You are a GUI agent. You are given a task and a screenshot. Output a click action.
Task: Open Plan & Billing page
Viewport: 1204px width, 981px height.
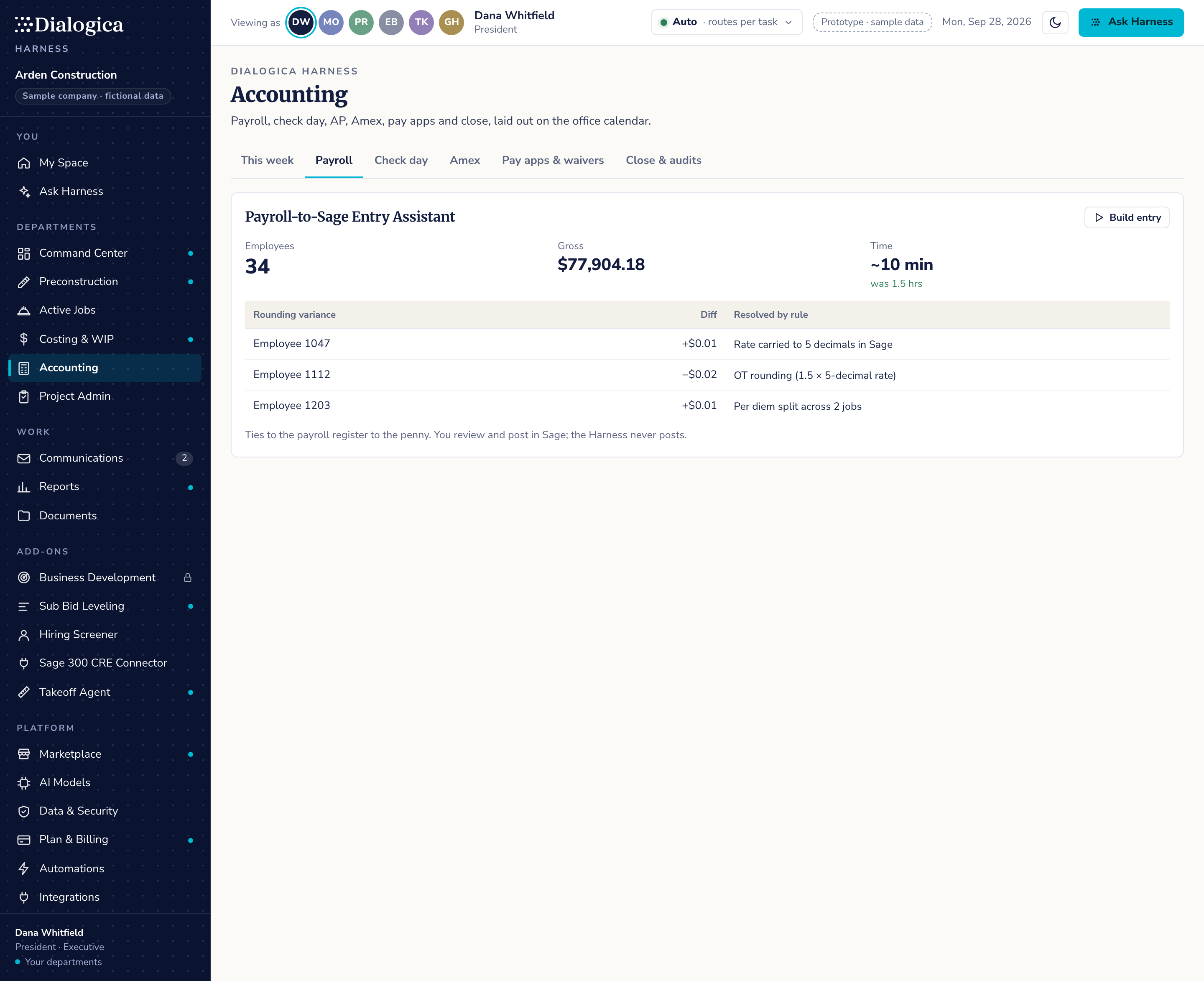[x=105, y=840]
